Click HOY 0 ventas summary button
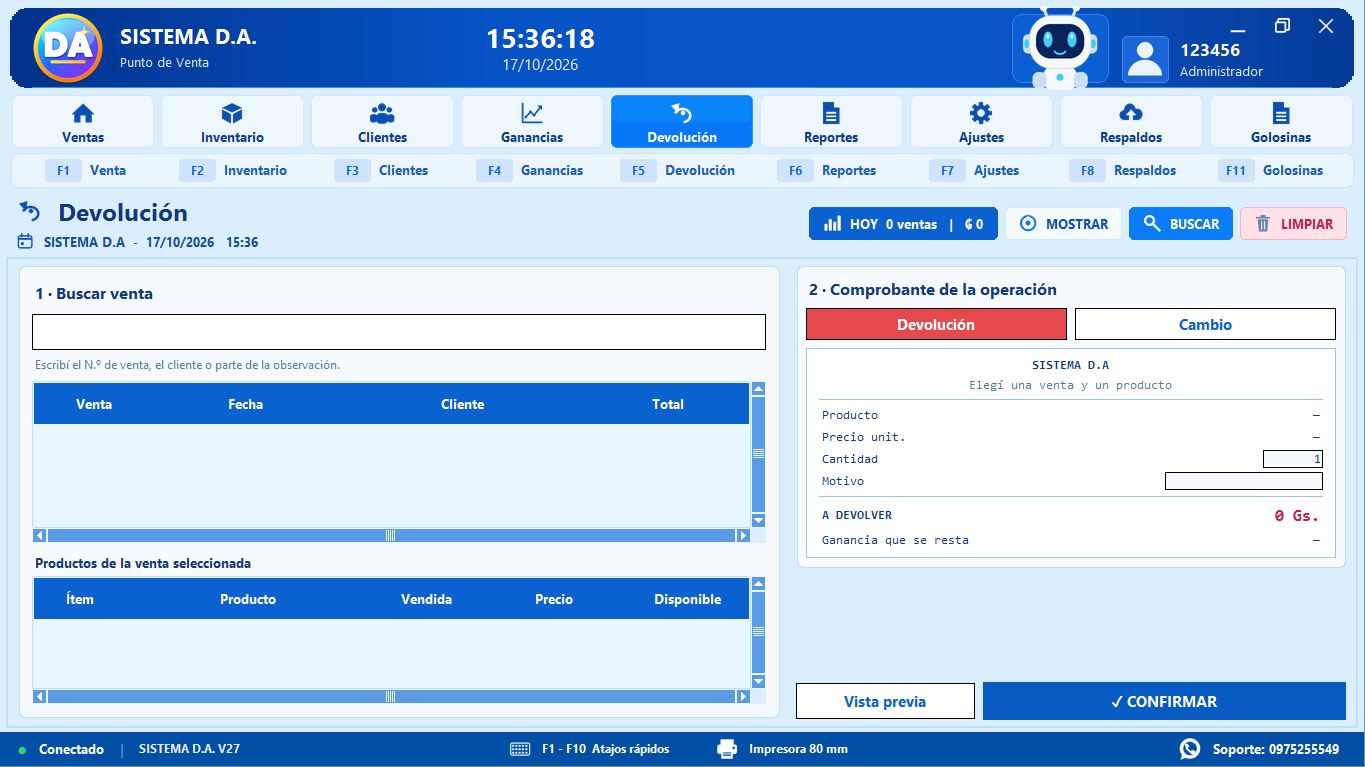Screen dimensions: 1365x767 [x=903, y=224]
